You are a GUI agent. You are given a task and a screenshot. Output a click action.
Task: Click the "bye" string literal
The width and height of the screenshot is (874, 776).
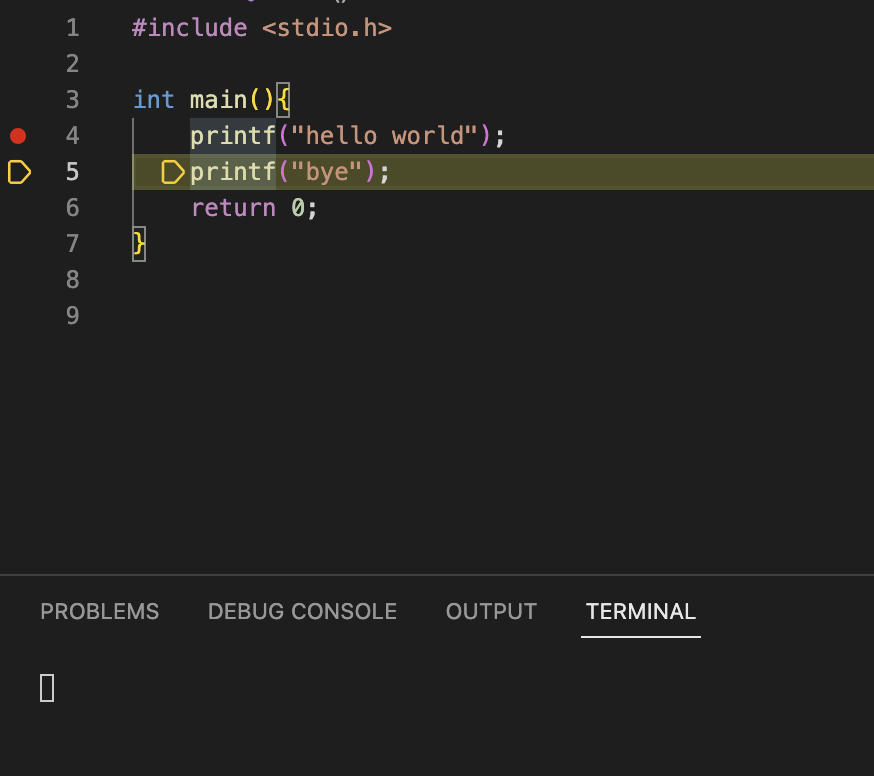[x=327, y=172]
